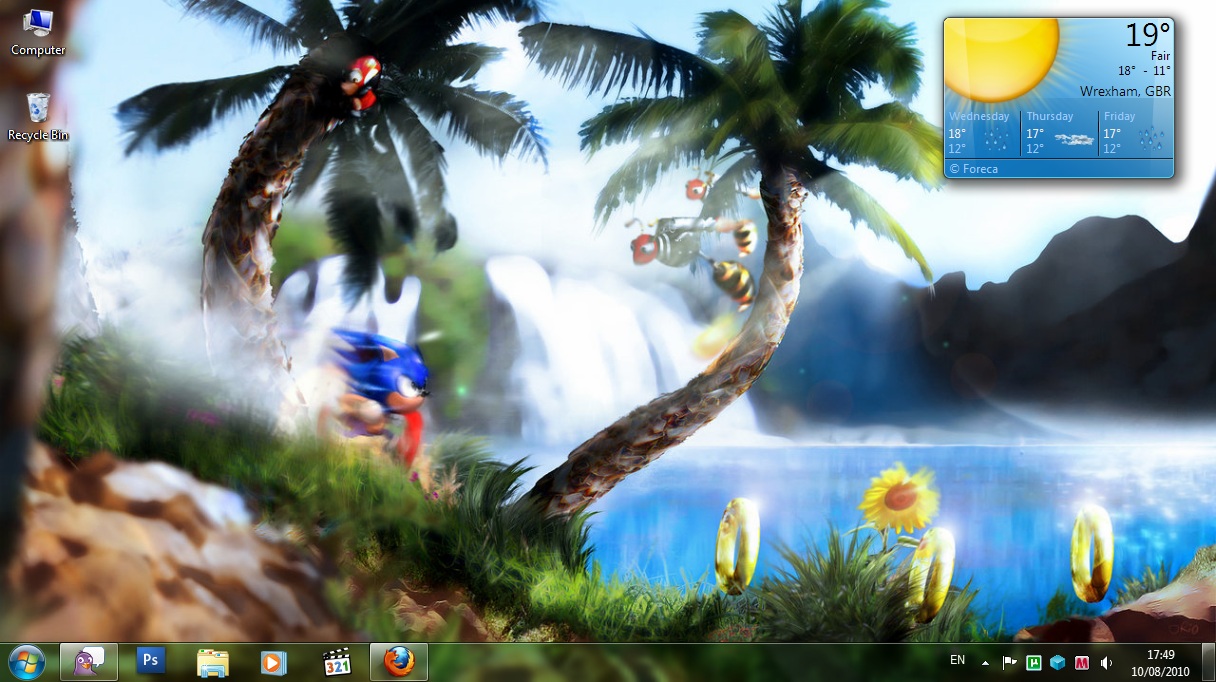Click the Wrexham, GBR location text
1216x682 pixels.
[x=1125, y=91]
